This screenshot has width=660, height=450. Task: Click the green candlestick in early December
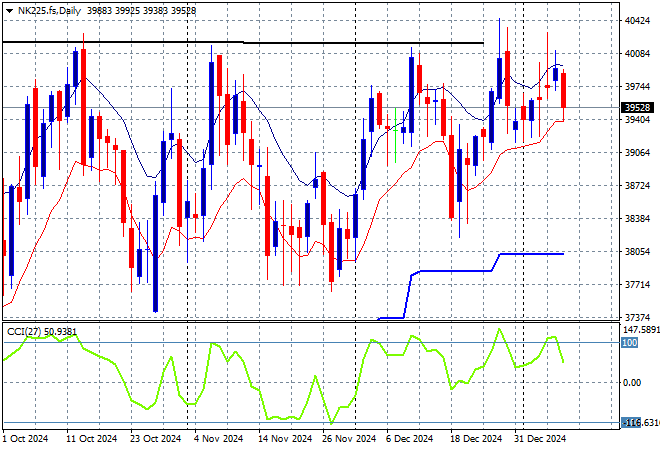click(x=395, y=130)
